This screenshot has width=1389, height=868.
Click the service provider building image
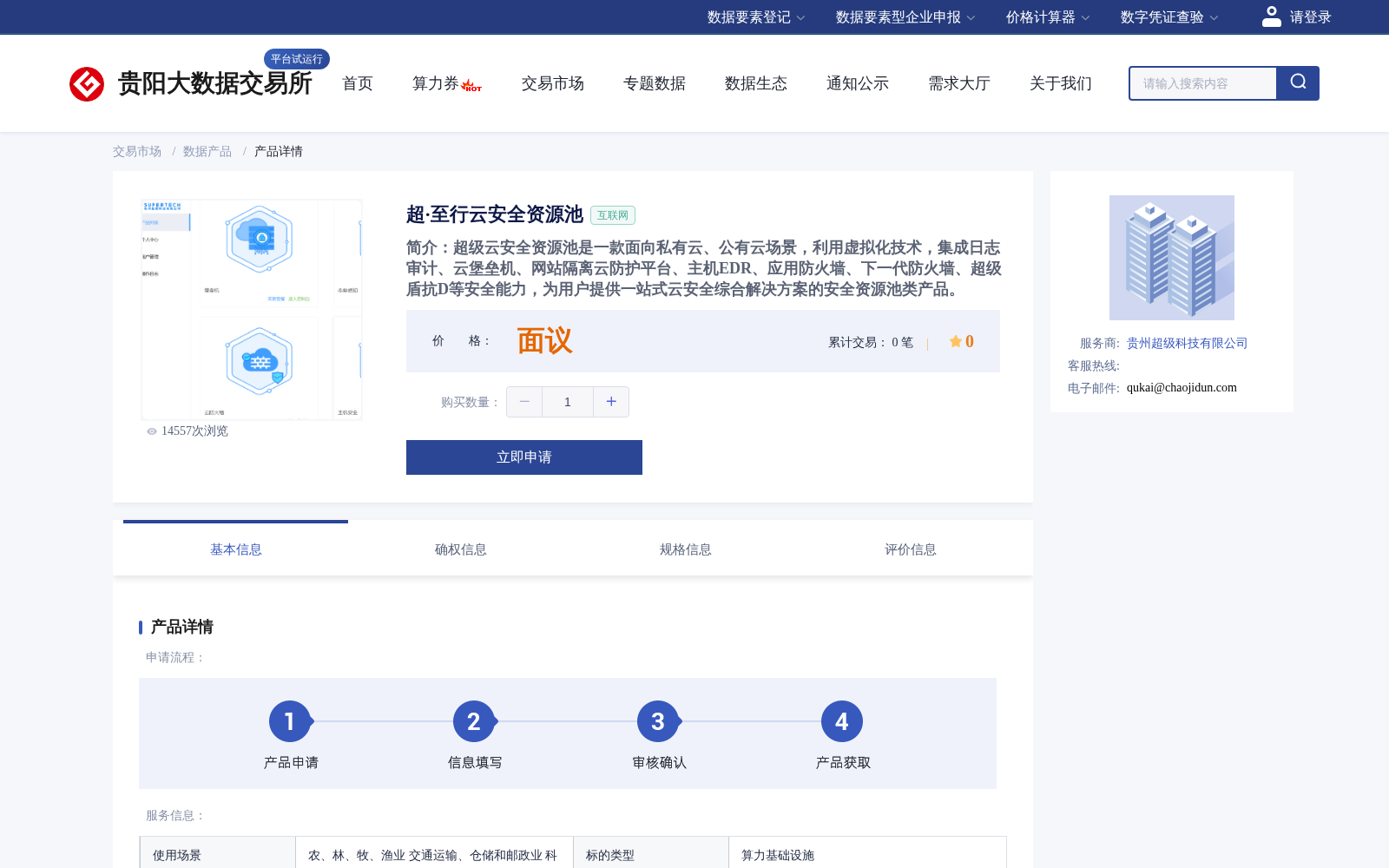pos(1172,258)
